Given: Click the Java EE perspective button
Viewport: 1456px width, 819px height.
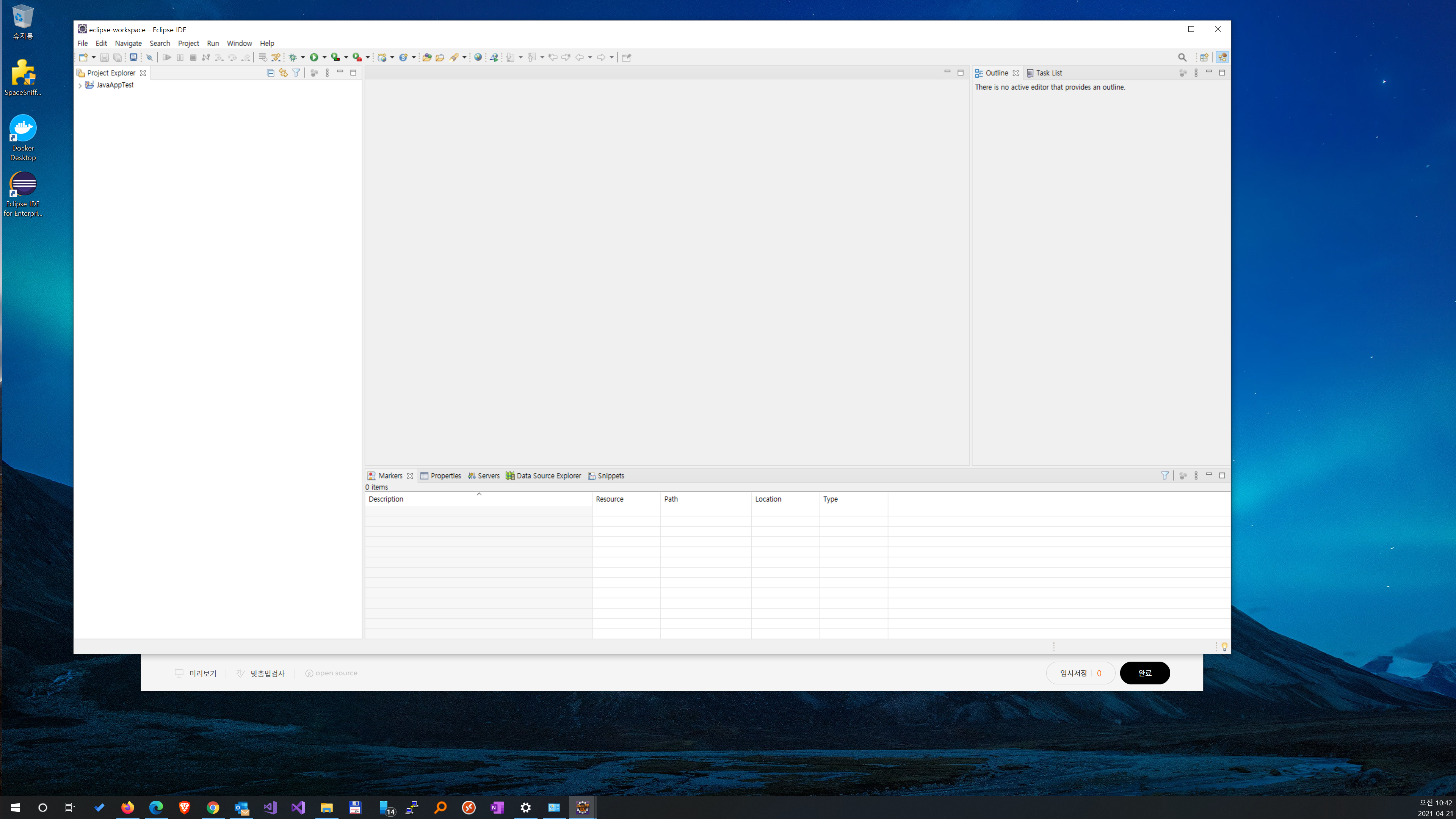Looking at the screenshot, I should [x=1222, y=57].
